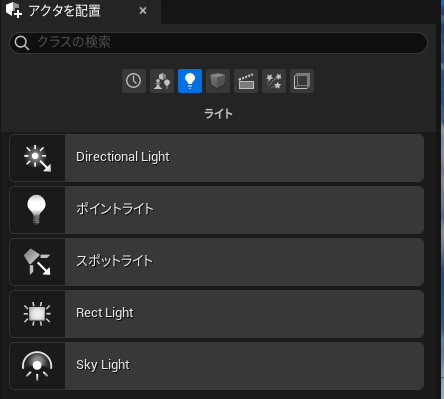Select the Lights lightbulb category
The width and height of the screenshot is (444, 399).
(x=190, y=81)
